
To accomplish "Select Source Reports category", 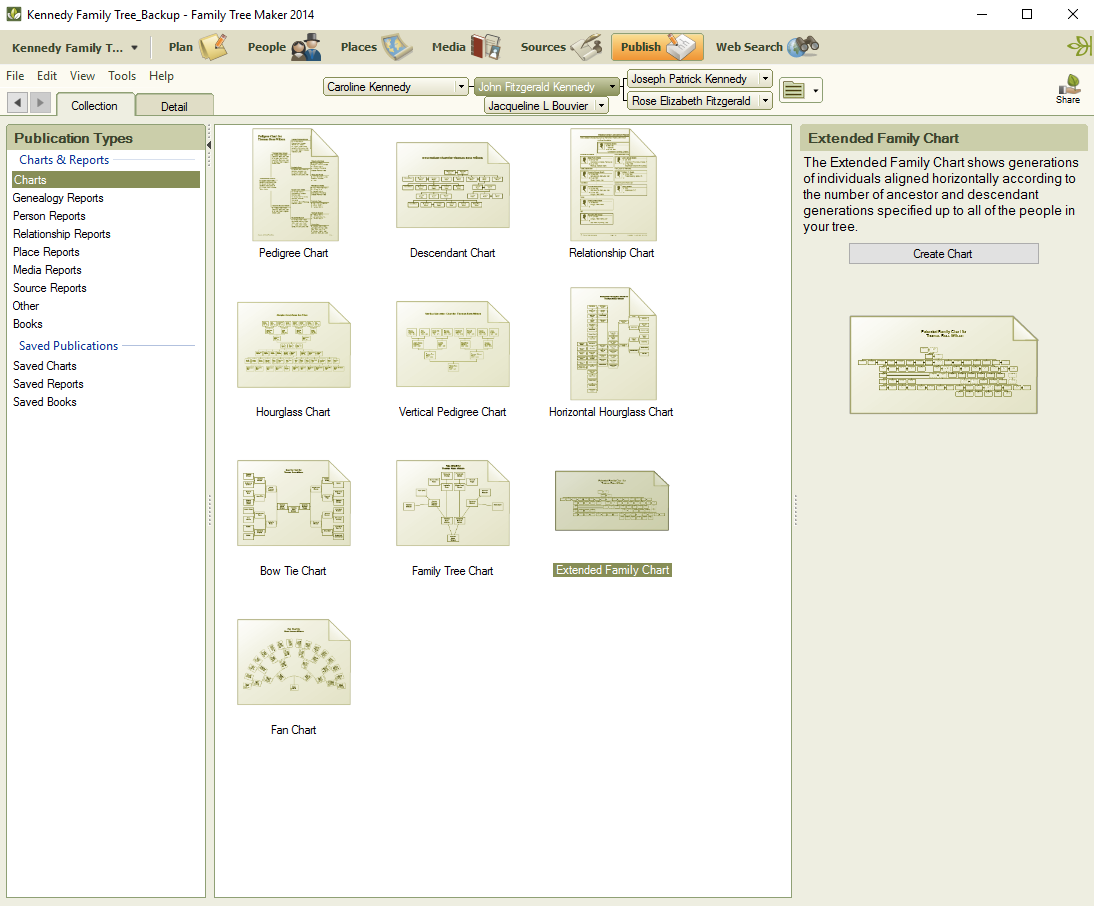I will [x=50, y=289].
